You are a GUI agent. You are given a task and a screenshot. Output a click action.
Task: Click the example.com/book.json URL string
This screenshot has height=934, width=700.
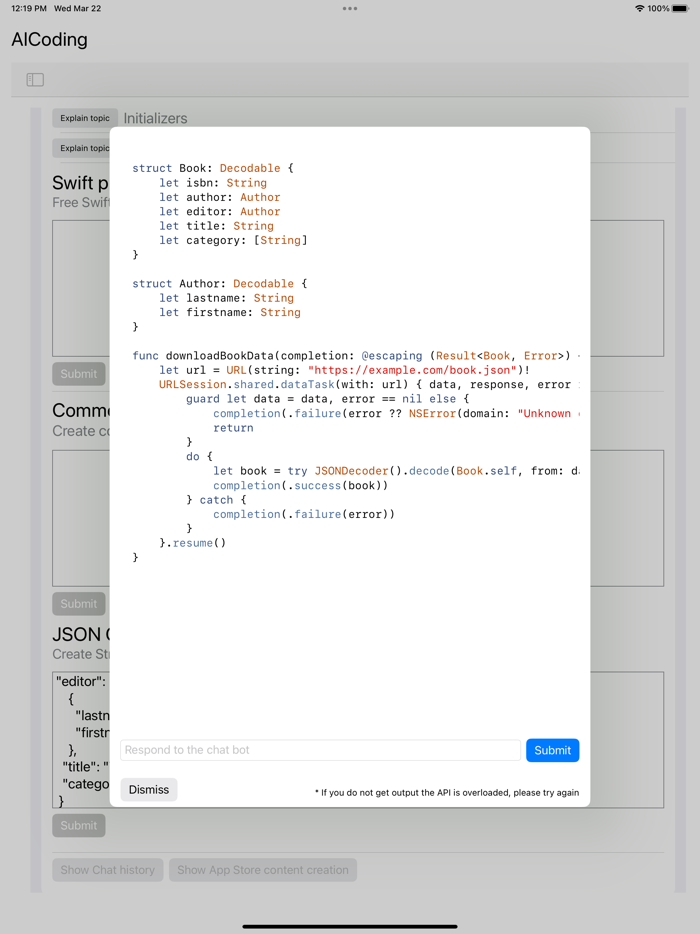[x=412, y=370]
